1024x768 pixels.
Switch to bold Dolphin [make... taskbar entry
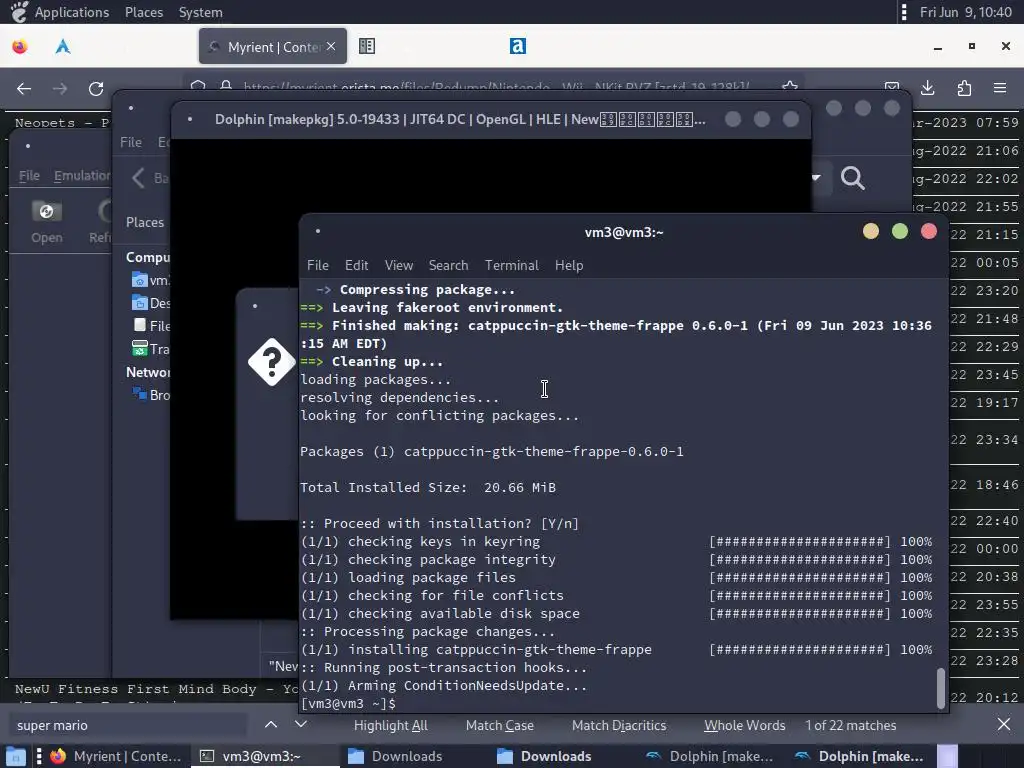[858, 756]
